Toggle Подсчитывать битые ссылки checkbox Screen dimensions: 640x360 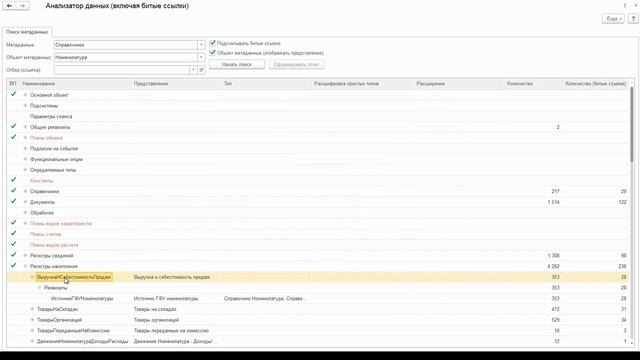click(212, 43)
